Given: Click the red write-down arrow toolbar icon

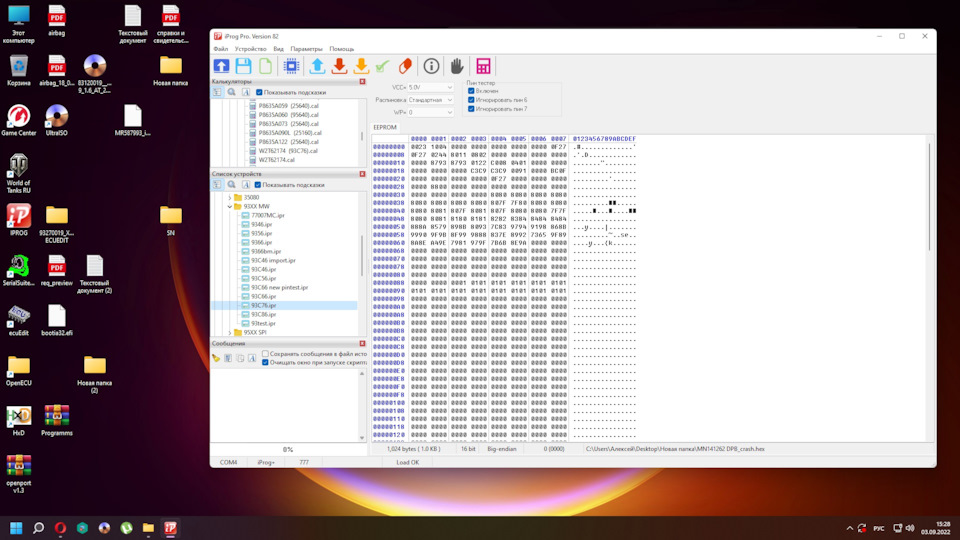Looking at the screenshot, I should (339, 66).
